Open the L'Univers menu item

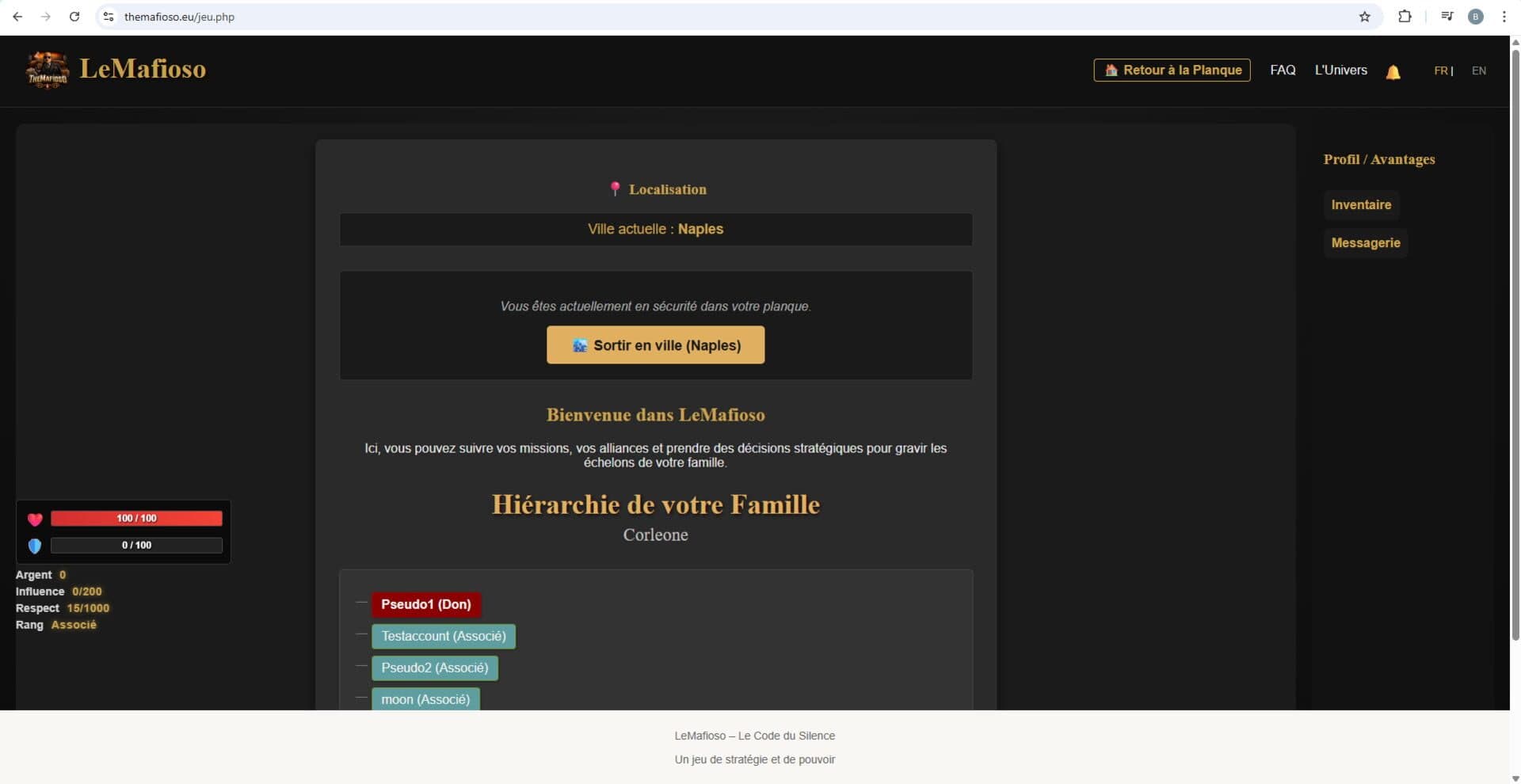click(1340, 70)
